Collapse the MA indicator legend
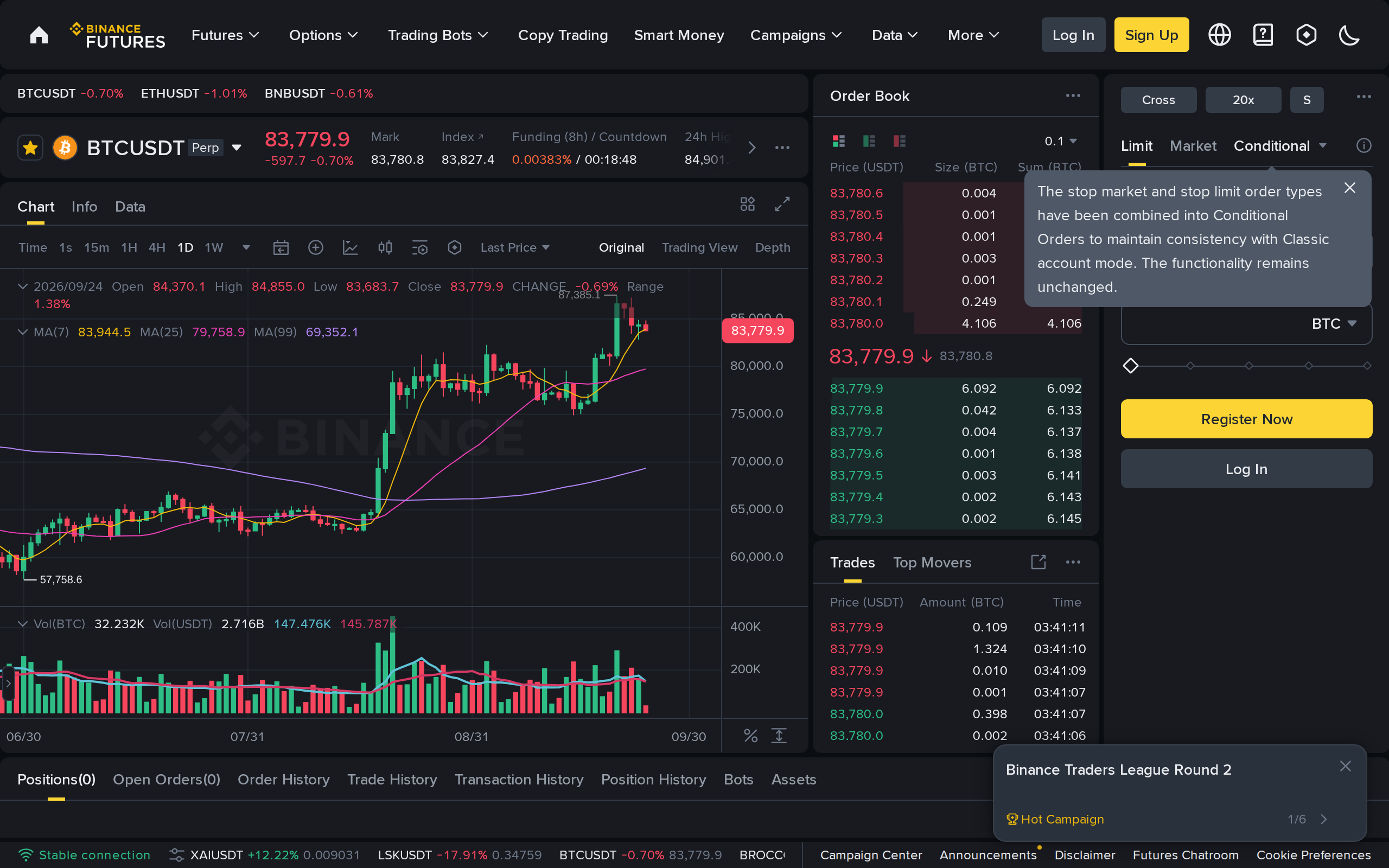This screenshot has width=1389, height=868. [22, 332]
